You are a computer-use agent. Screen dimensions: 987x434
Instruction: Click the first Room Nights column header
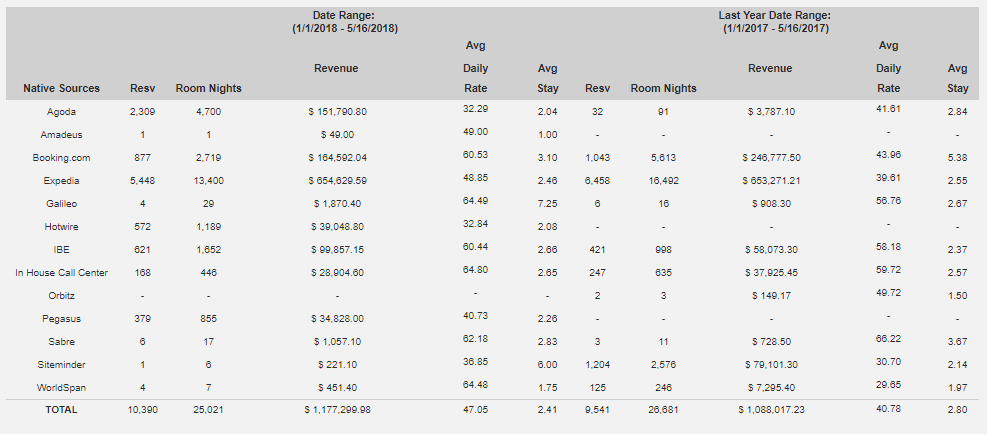(x=208, y=88)
